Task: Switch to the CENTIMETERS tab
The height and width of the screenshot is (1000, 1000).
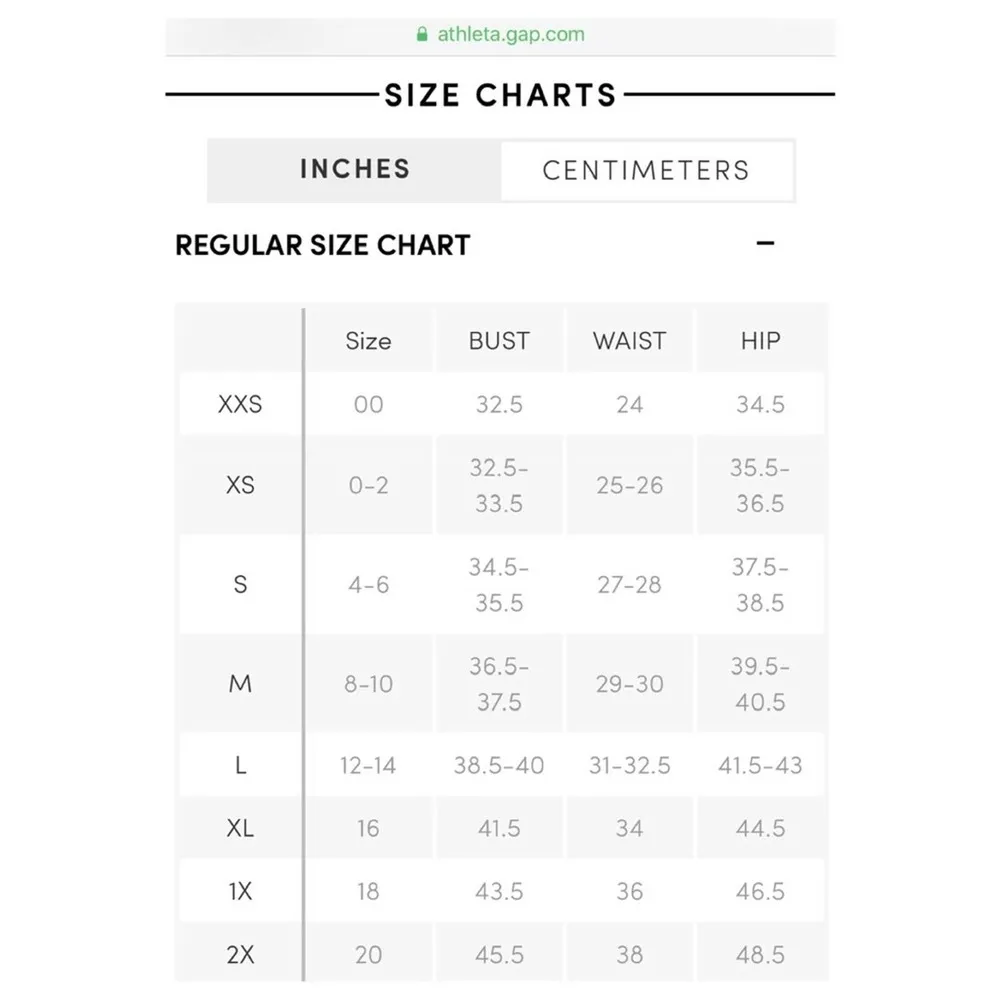Action: click(x=646, y=170)
